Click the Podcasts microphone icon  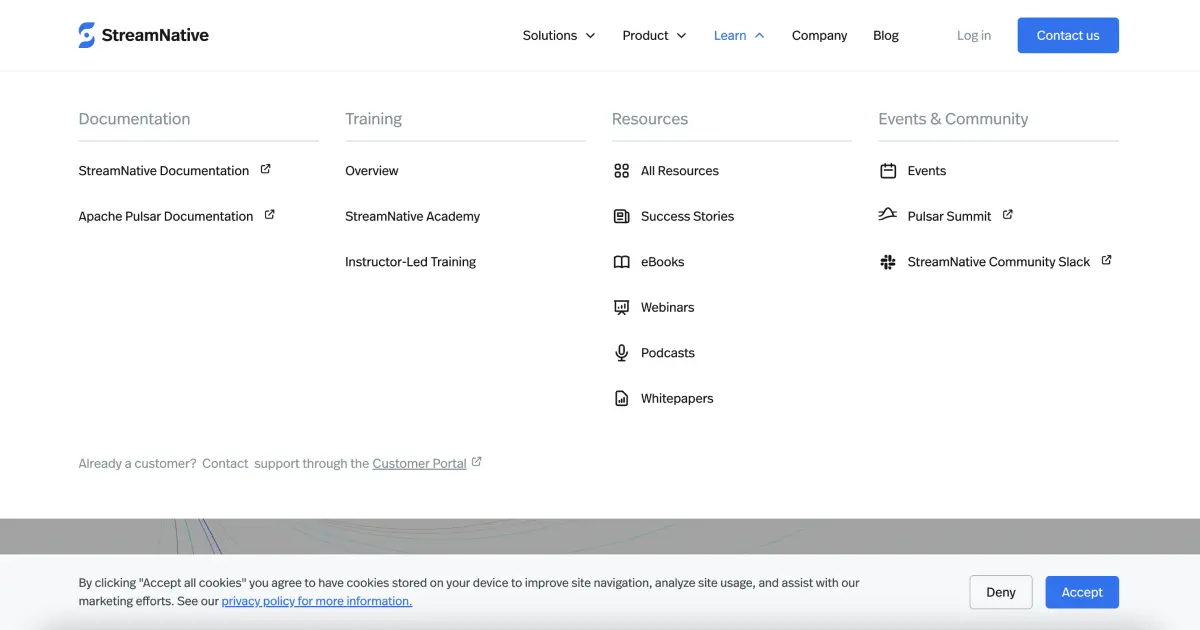(x=621, y=353)
